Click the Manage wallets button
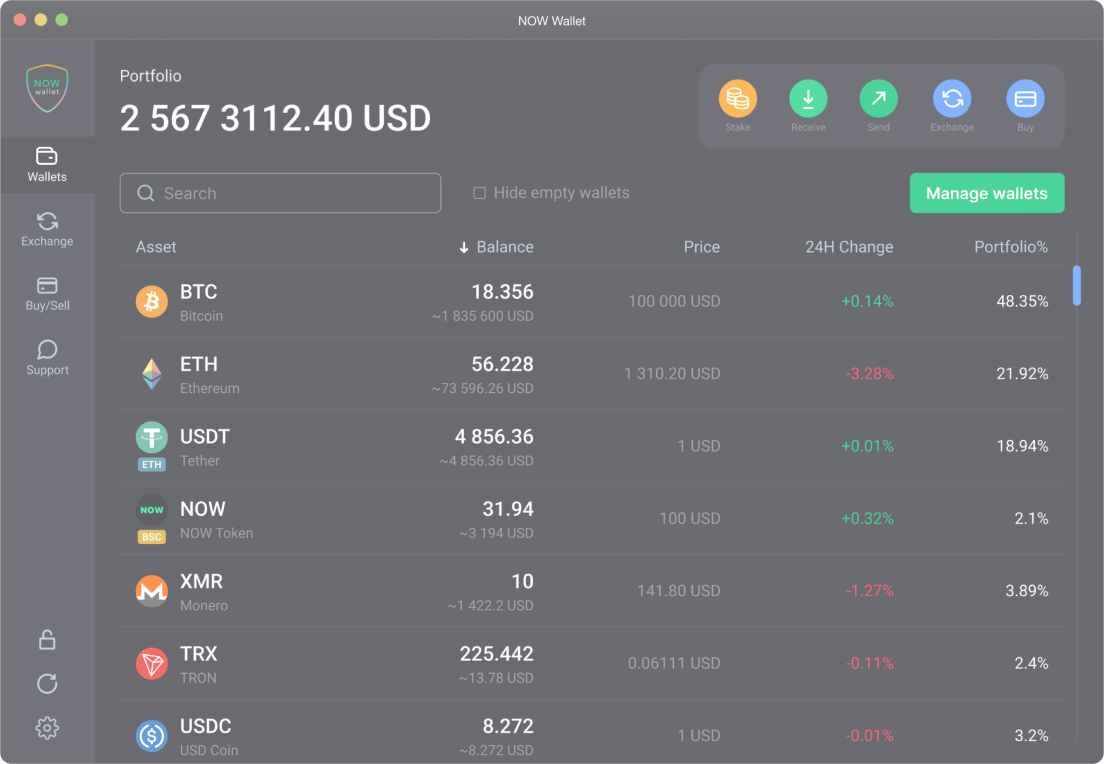The height and width of the screenshot is (764, 1104). pyautogui.click(x=987, y=193)
